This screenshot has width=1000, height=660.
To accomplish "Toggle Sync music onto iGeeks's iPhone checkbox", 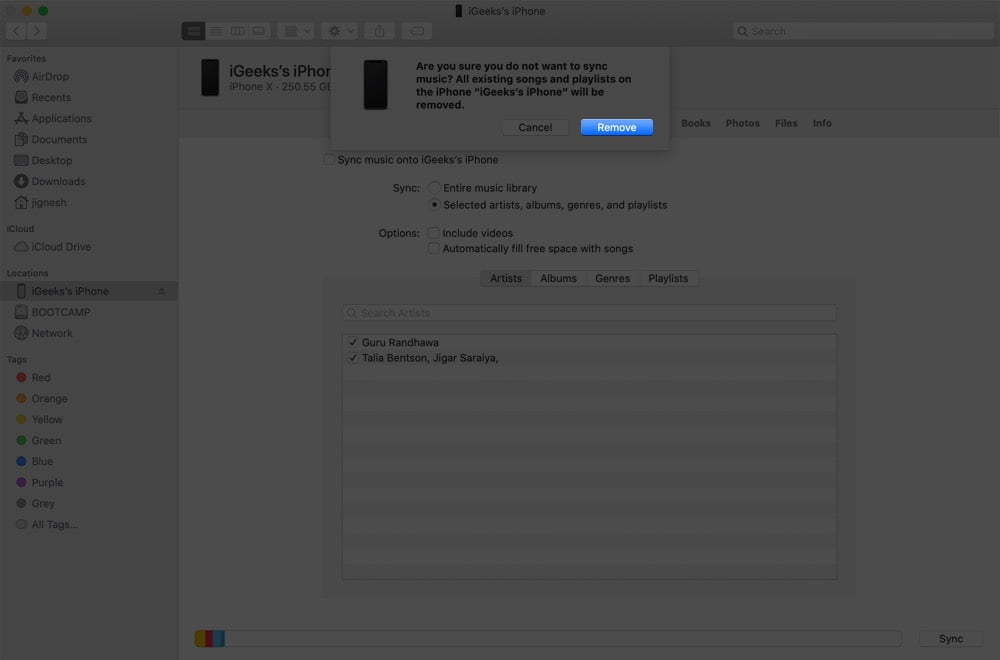I will pos(328,159).
